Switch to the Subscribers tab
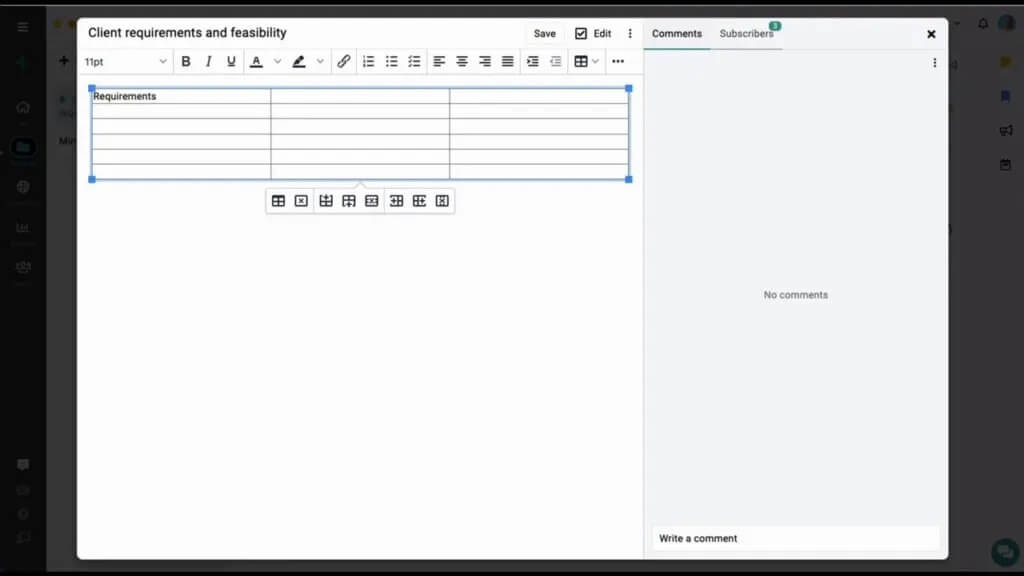Viewport: 1024px width, 576px height. point(746,33)
